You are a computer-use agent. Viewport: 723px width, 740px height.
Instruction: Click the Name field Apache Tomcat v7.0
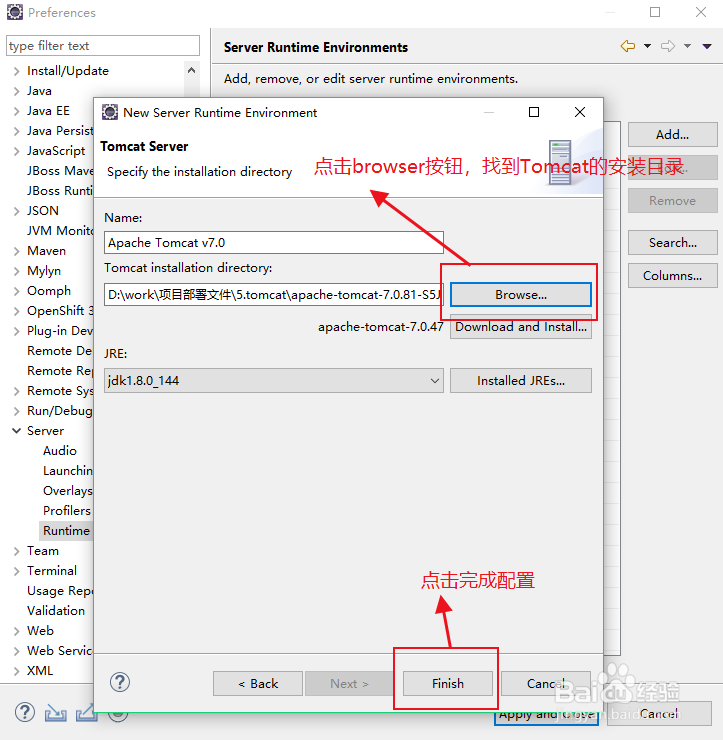274,243
